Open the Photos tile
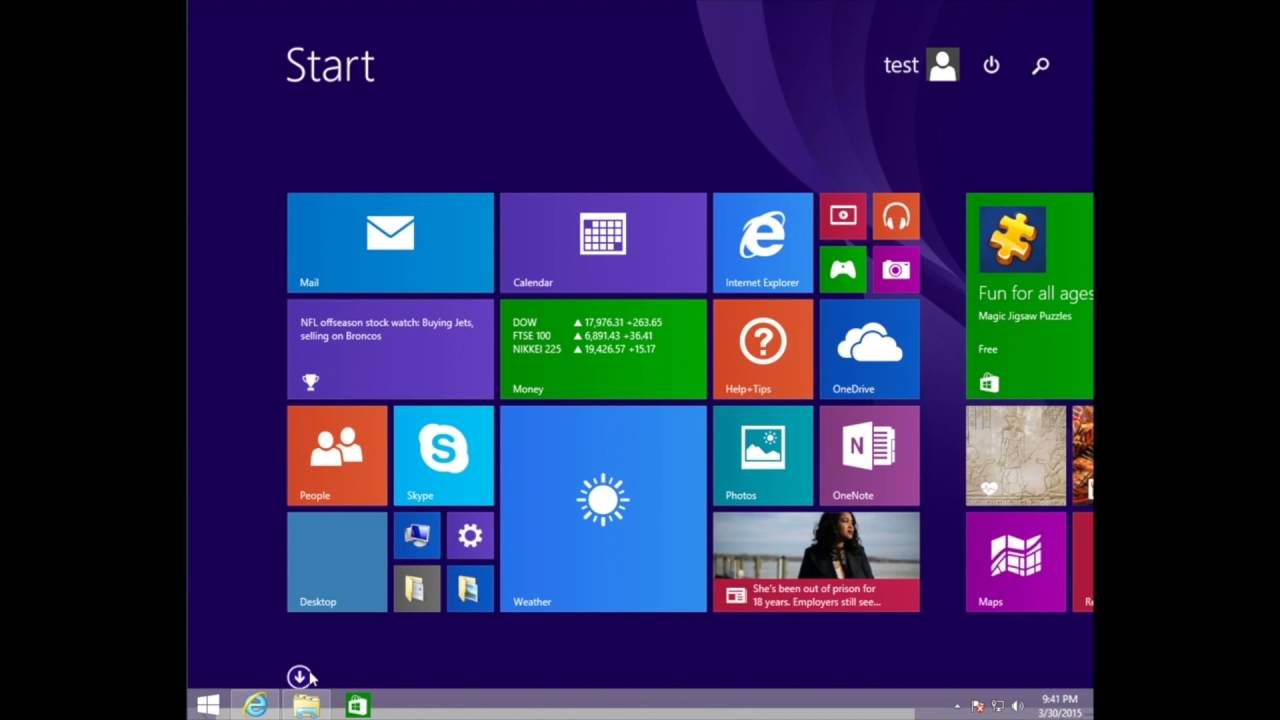This screenshot has width=1280, height=720. pos(763,455)
